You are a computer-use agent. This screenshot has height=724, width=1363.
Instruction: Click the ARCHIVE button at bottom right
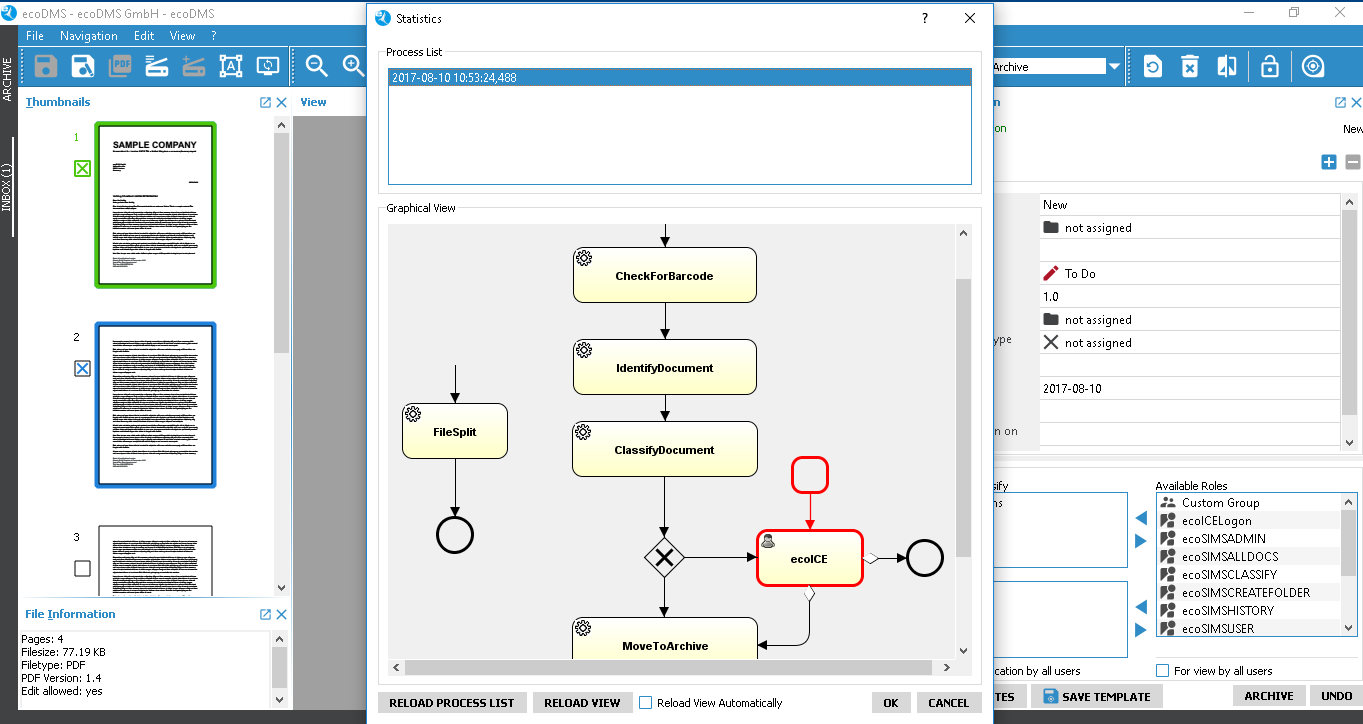point(1268,697)
